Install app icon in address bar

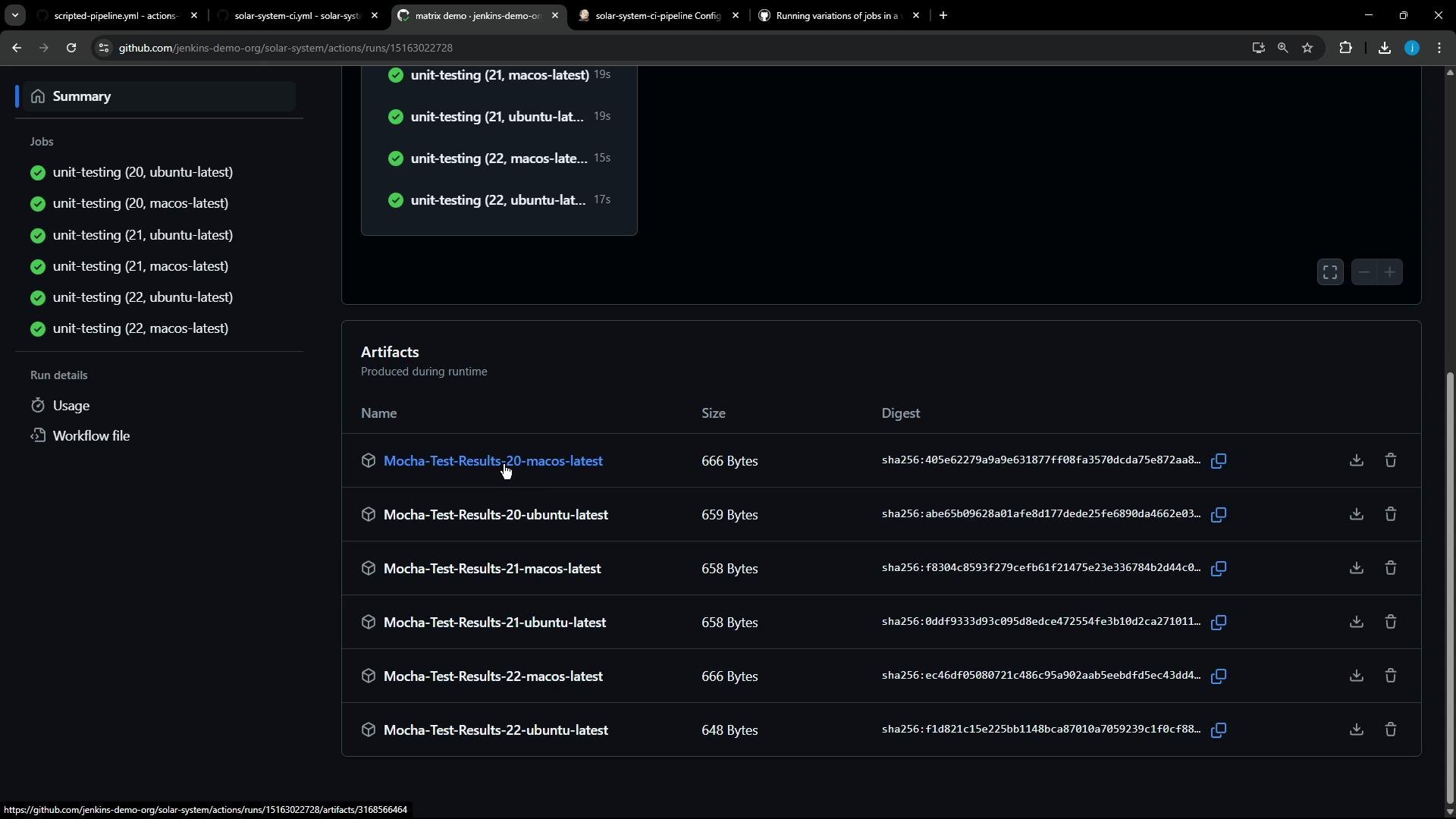1259,48
